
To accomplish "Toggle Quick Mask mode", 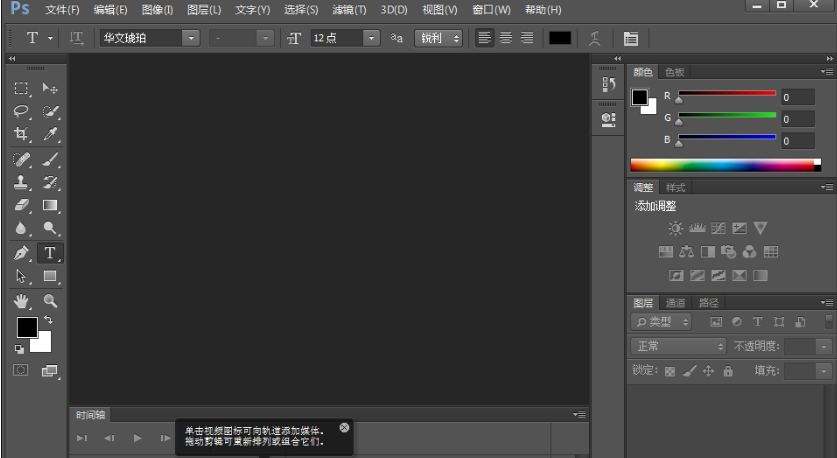I will tap(21, 370).
